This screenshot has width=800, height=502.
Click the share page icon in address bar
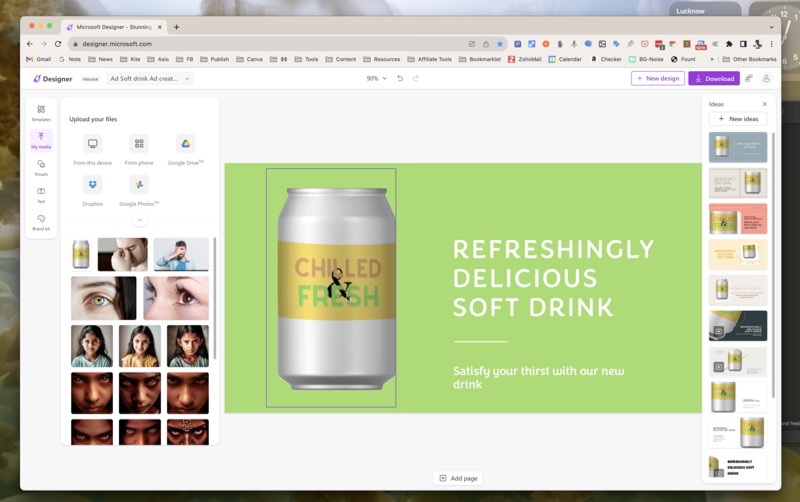click(x=486, y=44)
